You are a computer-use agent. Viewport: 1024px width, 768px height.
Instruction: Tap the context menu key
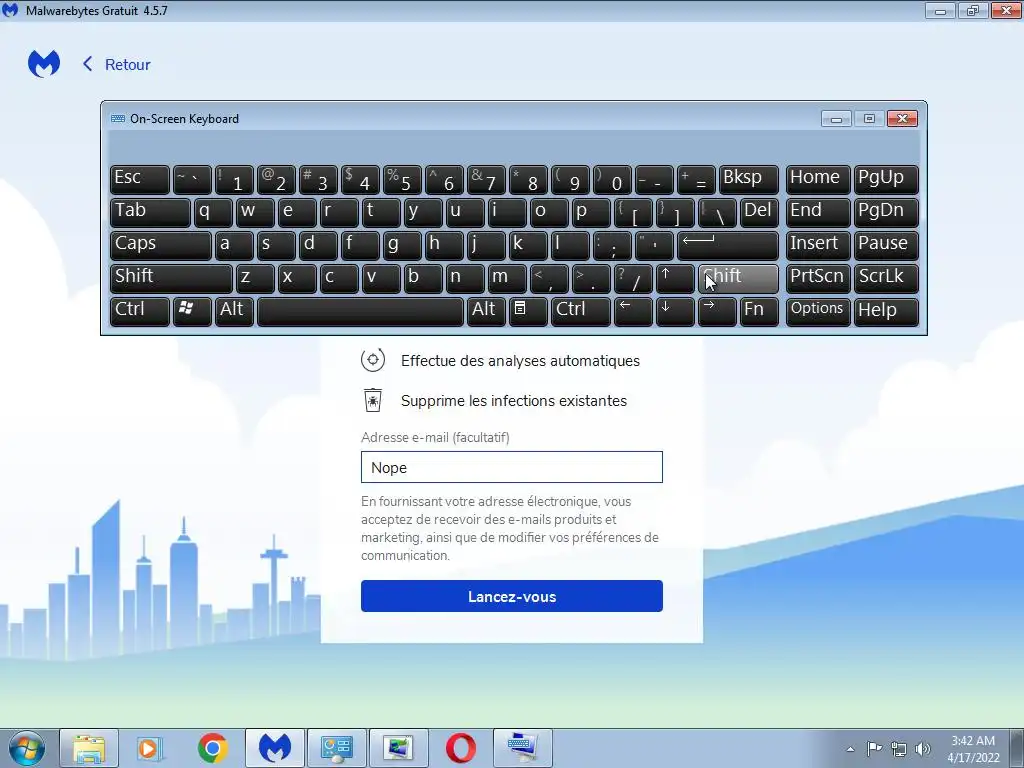pos(528,311)
